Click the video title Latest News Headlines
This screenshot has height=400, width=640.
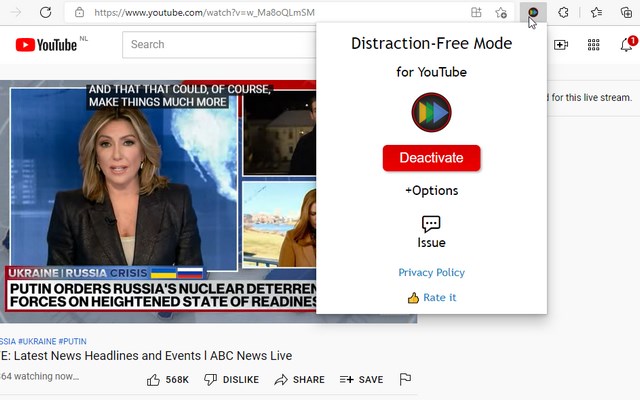coord(146,356)
